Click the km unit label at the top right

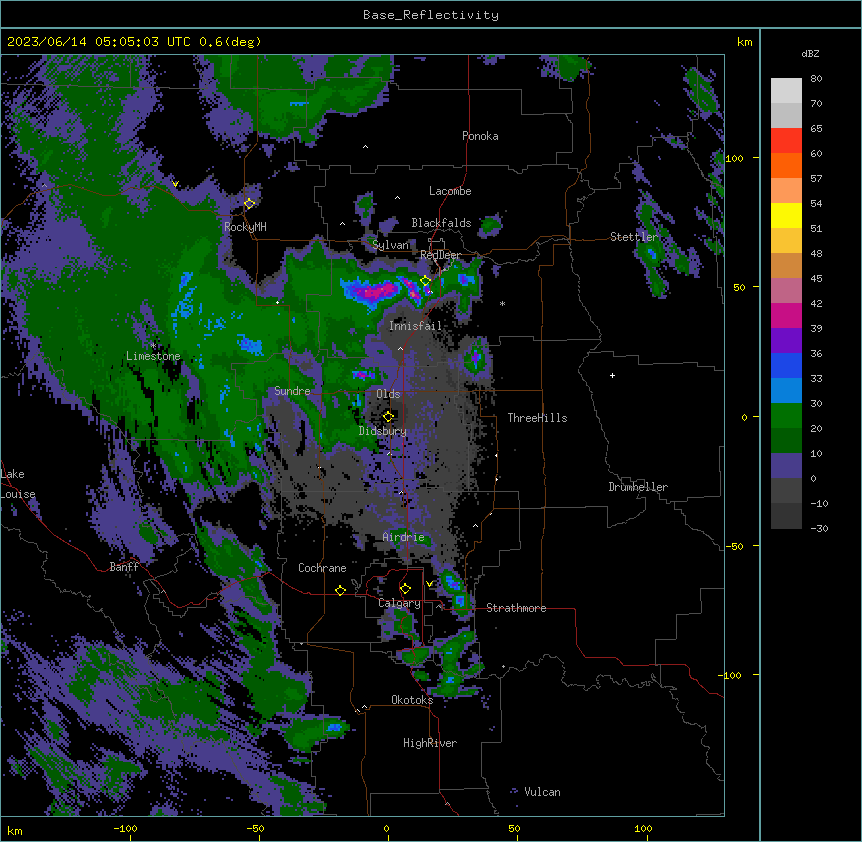pyautogui.click(x=745, y=42)
